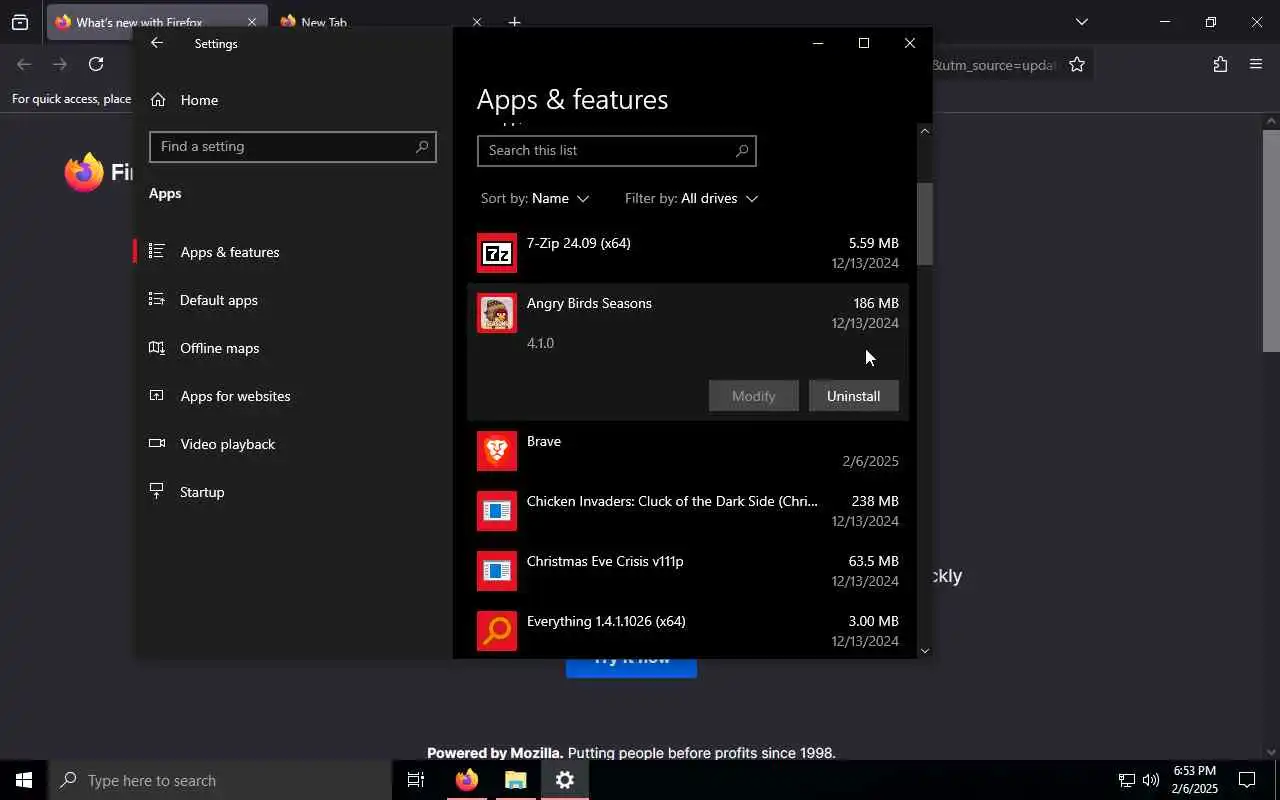This screenshot has width=1280, height=800.
Task: Click the Default apps sidebar icon
Action: coord(157,300)
